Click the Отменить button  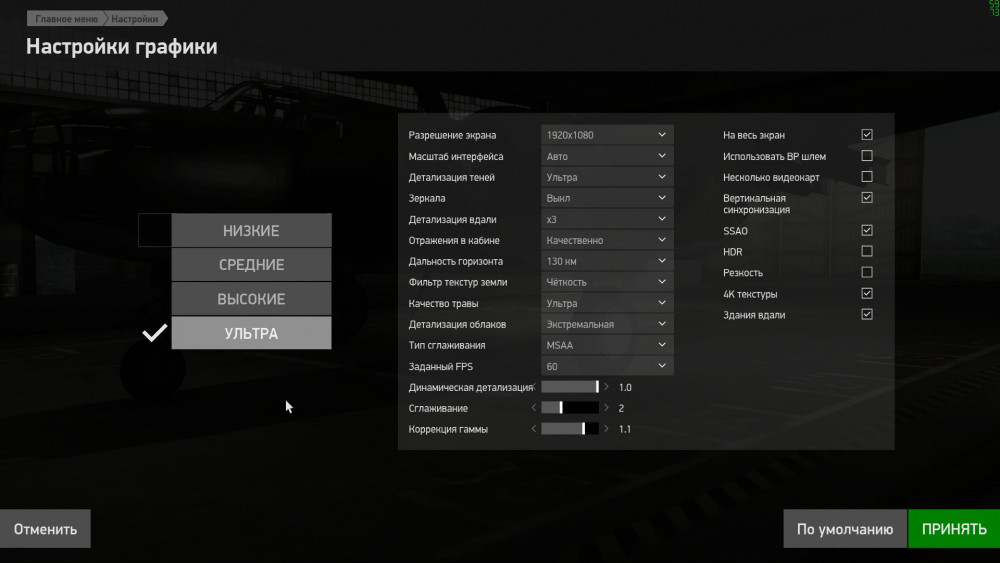45,529
